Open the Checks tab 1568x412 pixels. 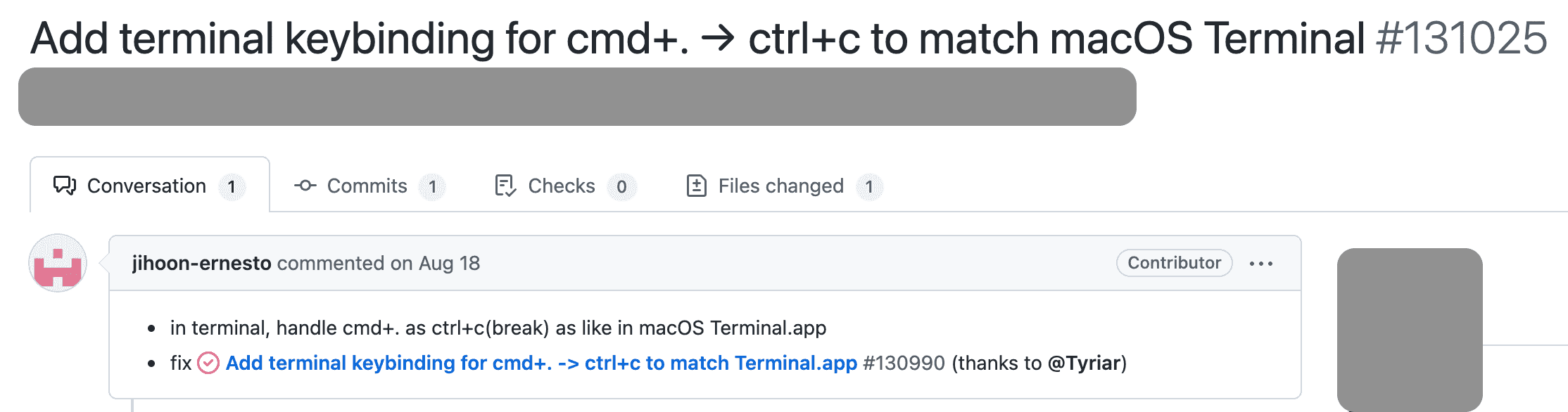coord(561,186)
